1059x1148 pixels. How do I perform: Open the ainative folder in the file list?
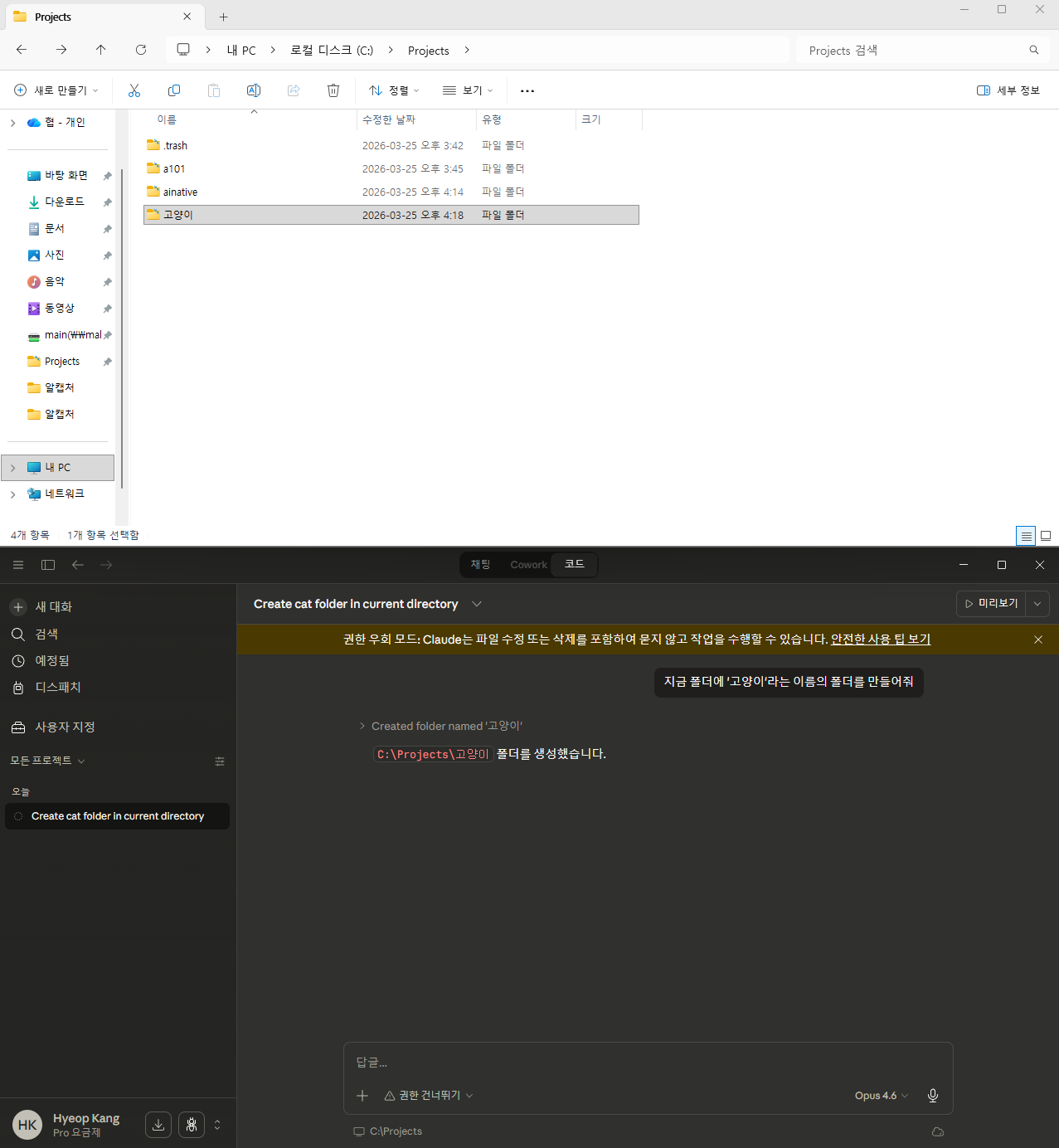pos(180,192)
